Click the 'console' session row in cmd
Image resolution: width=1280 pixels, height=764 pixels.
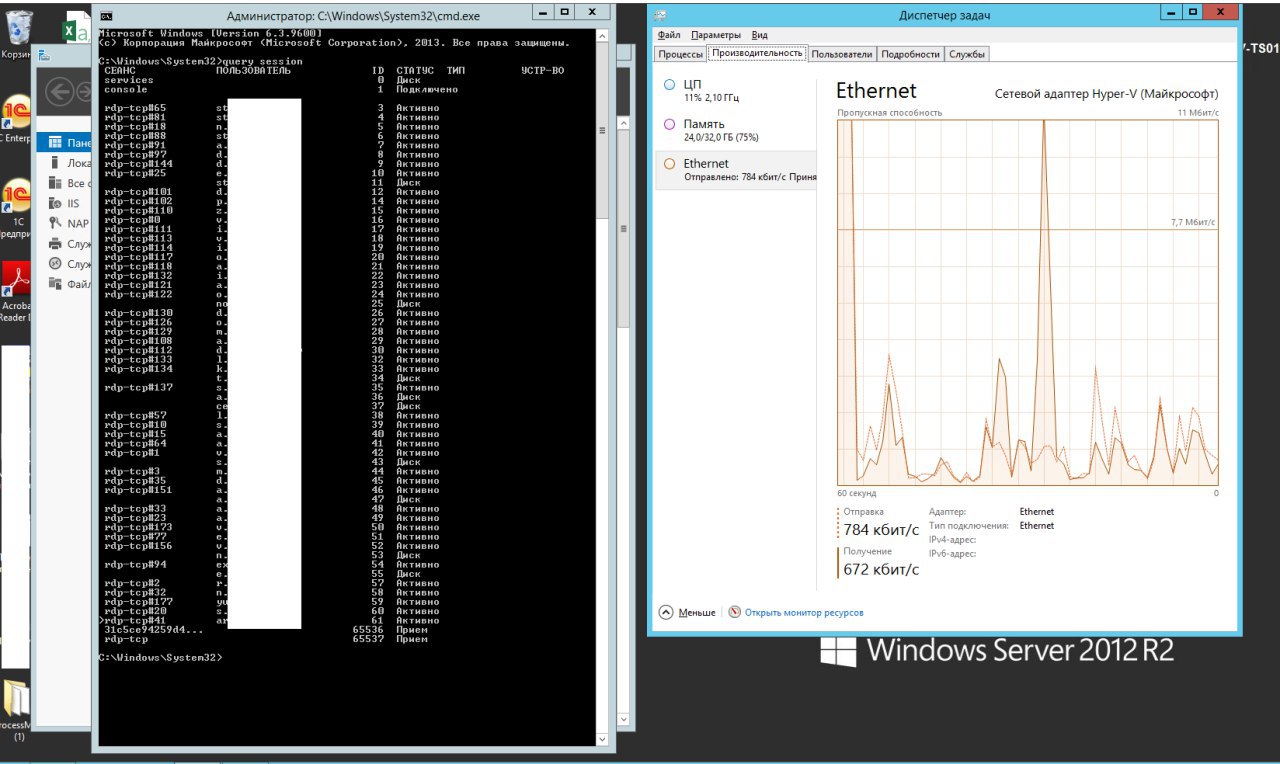point(280,89)
